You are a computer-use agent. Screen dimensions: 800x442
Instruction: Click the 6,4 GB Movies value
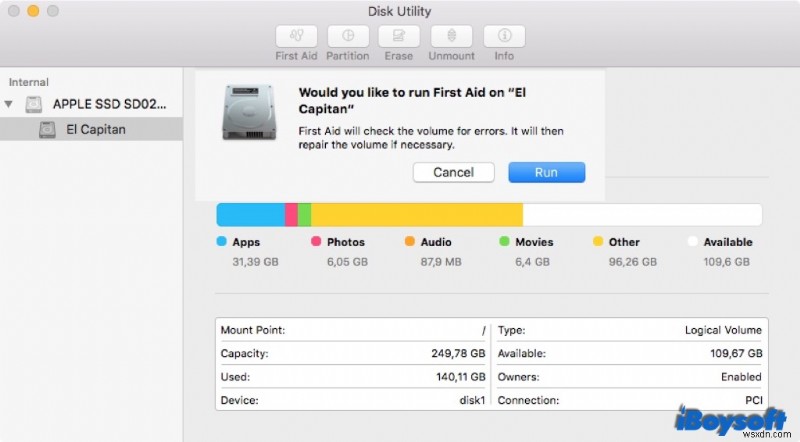tap(533, 262)
